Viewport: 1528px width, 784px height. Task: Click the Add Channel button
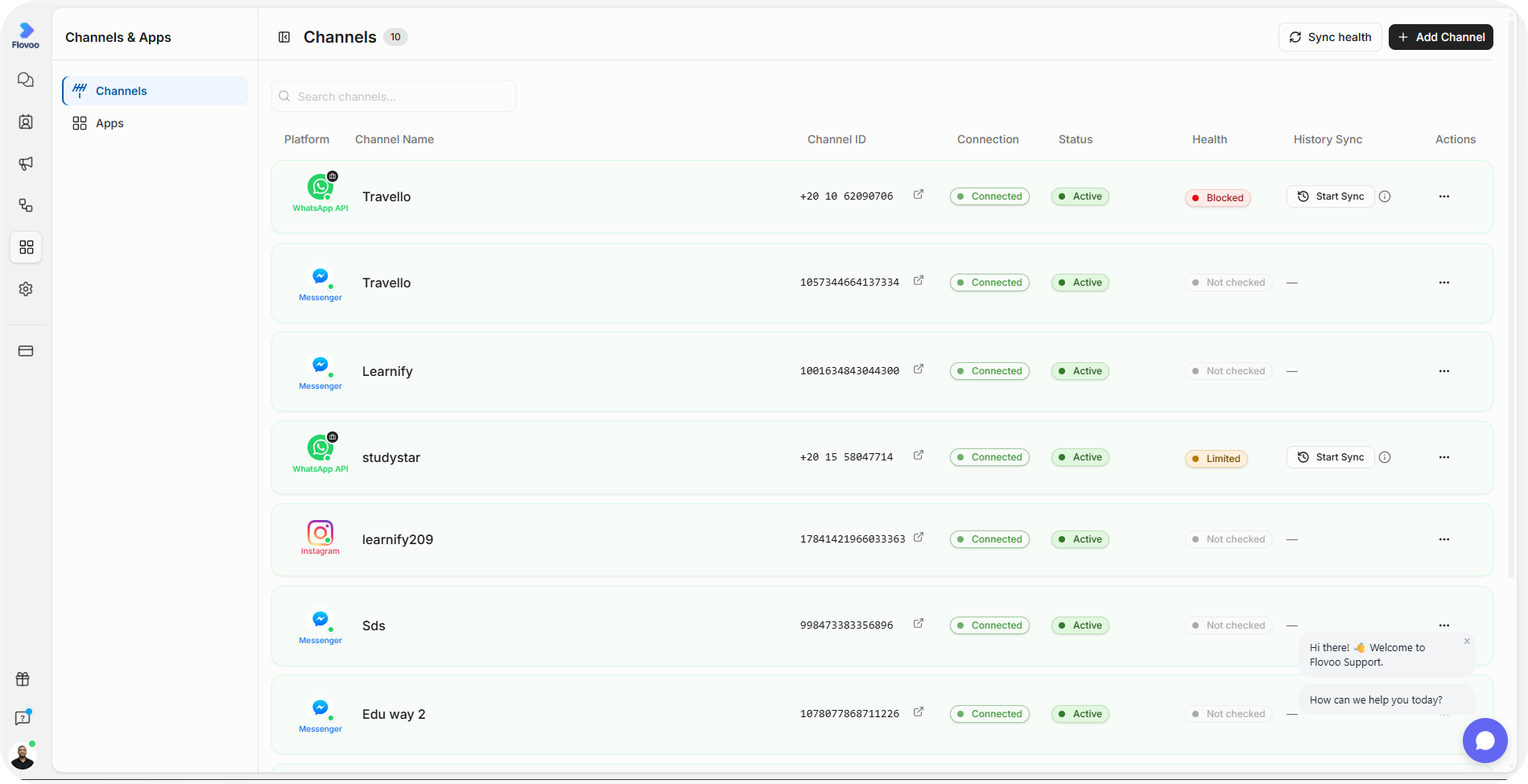(x=1441, y=37)
